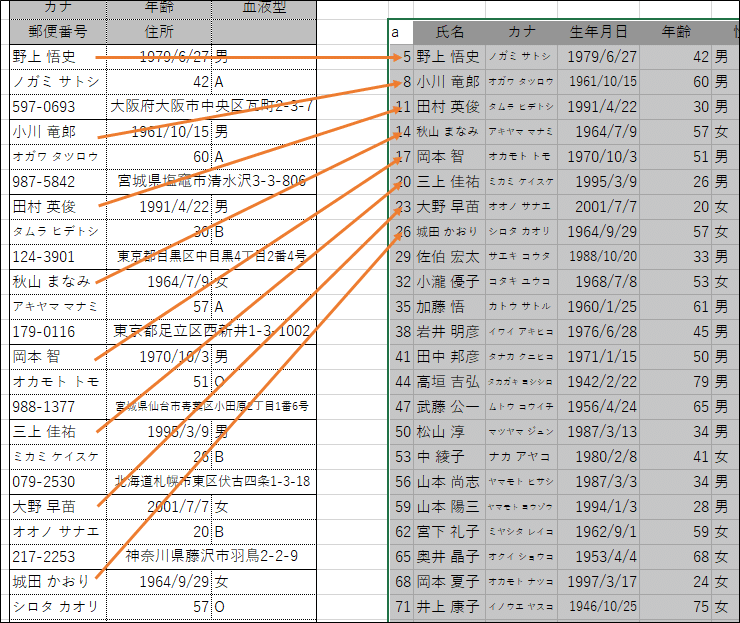Click left table cell 岡本 智

coord(58,357)
